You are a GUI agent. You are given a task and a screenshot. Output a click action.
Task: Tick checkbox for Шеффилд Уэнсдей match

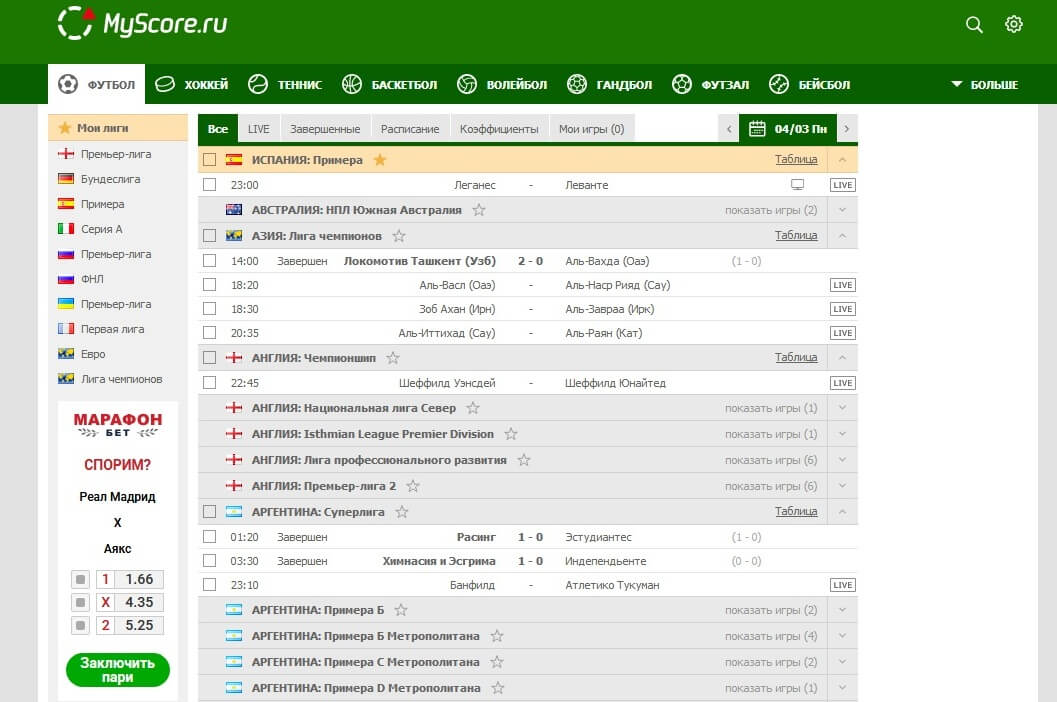pyautogui.click(x=210, y=382)
